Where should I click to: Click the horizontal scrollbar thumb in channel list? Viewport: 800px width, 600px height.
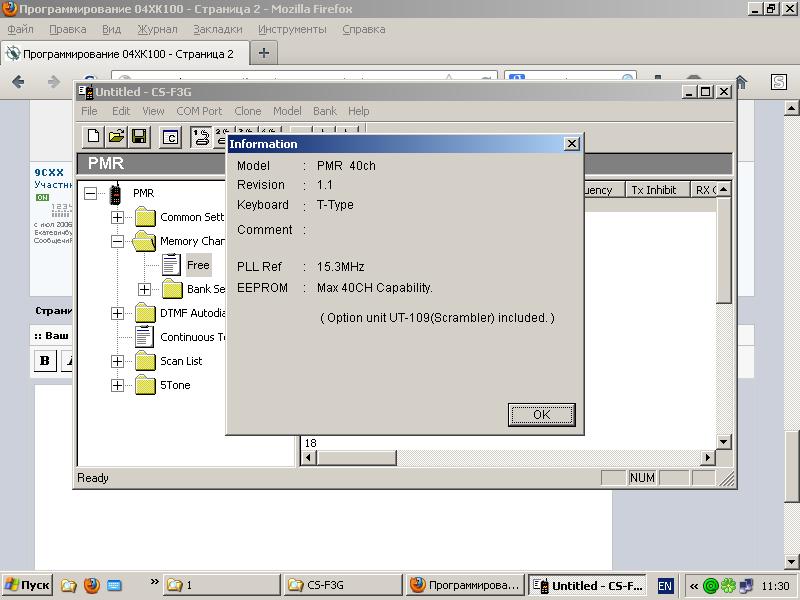click(x=356, y=458)
